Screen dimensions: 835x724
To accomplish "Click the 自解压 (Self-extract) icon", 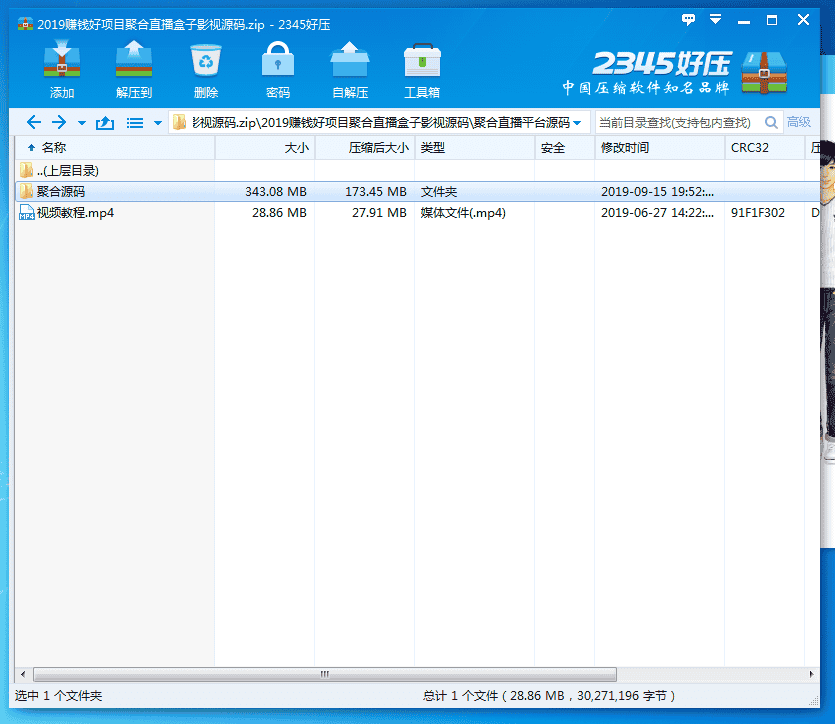I will click(x=350, y=69).
